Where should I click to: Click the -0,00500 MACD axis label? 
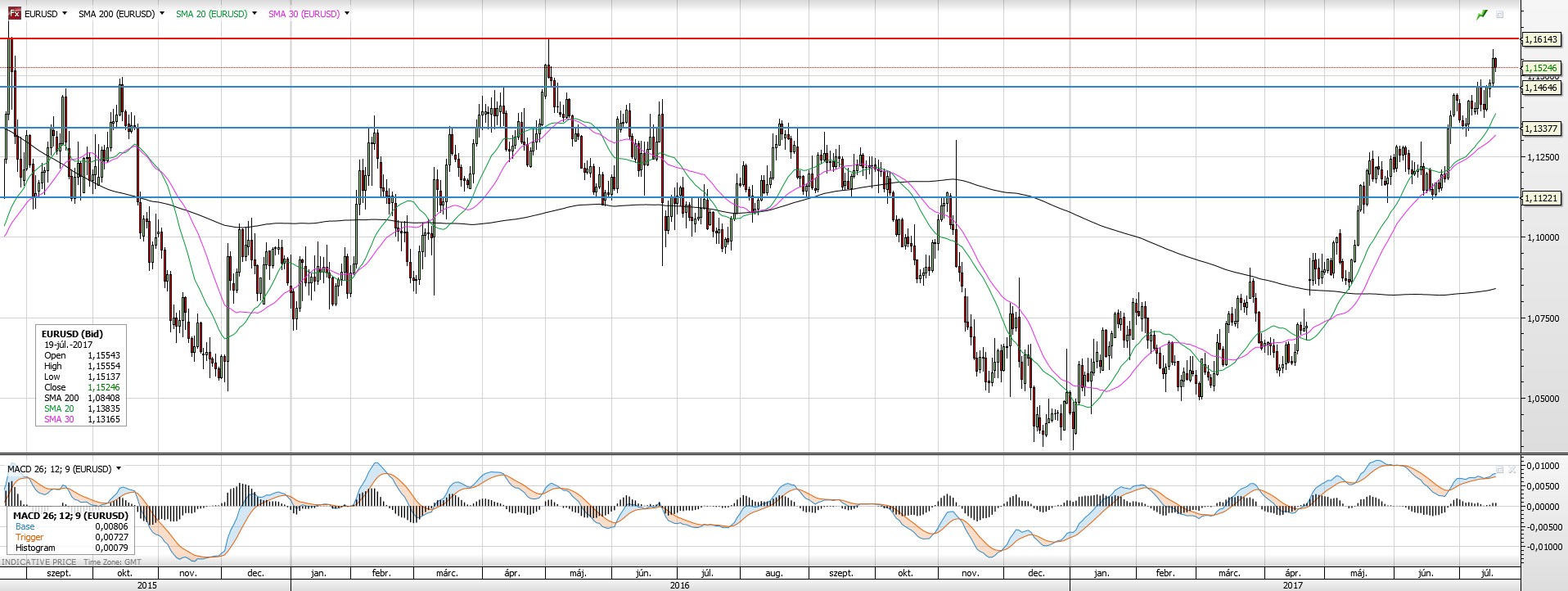(1542, 527)
